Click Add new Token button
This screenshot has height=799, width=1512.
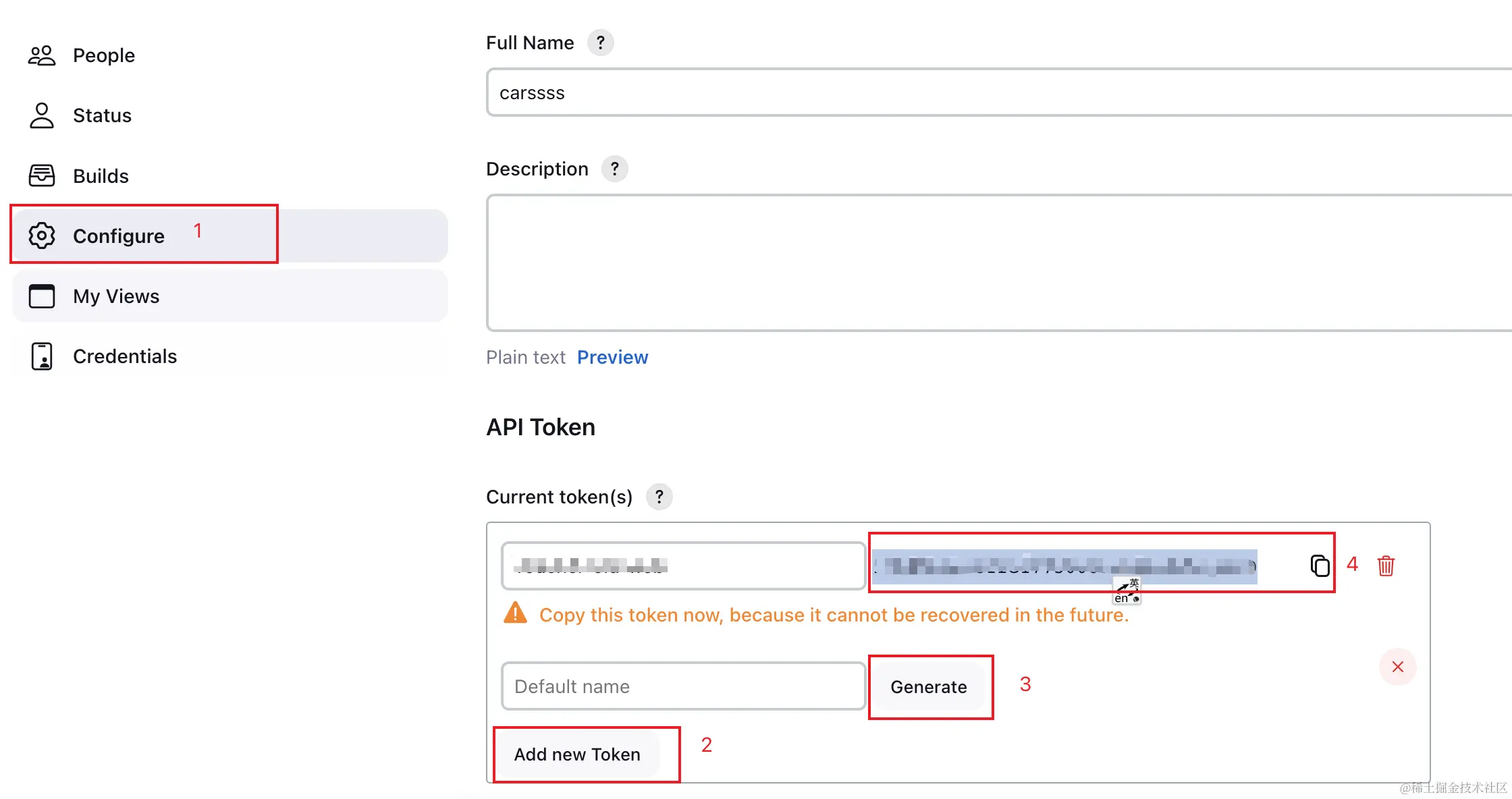click(577, 754)
